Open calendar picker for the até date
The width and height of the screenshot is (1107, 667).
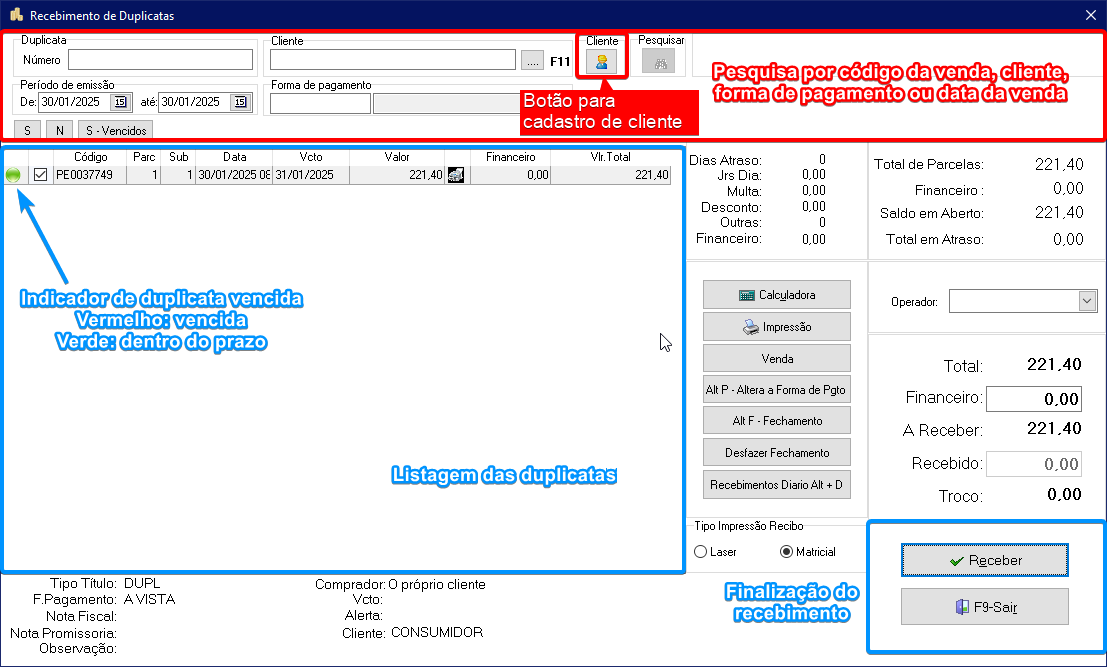240,102
